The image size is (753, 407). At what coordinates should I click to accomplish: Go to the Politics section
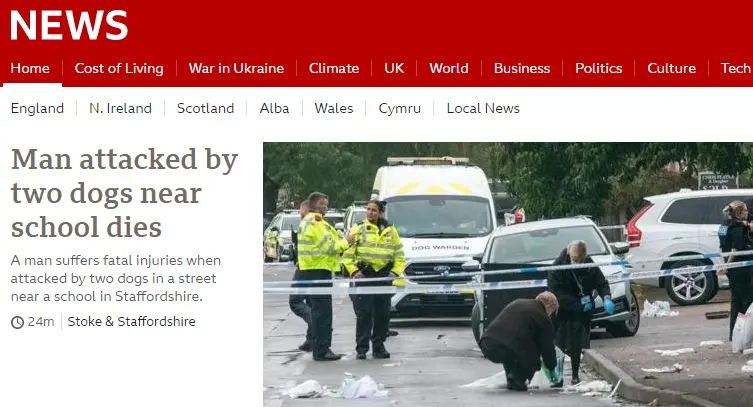point(599,68)
